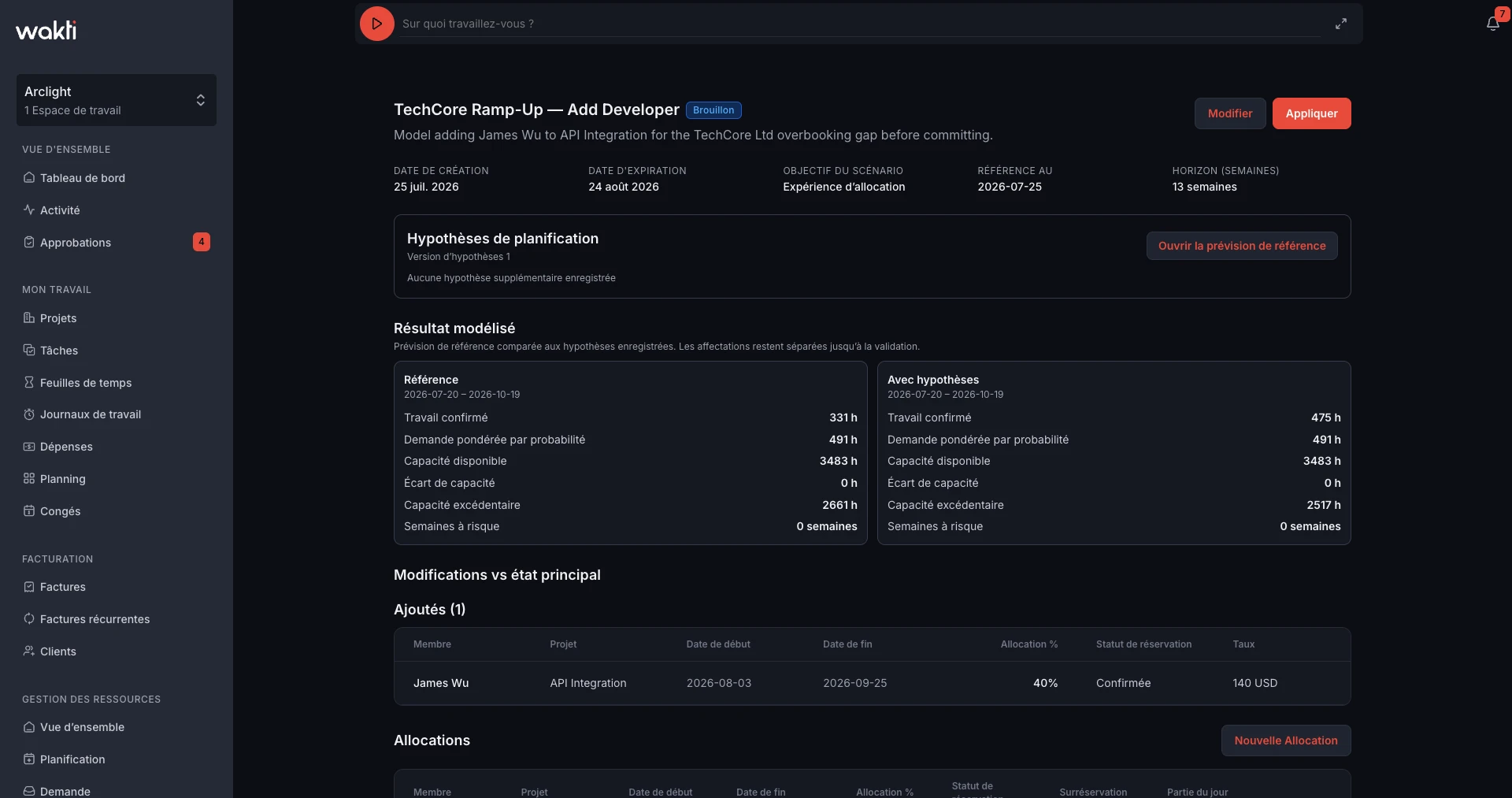1512x798 pixels.
Task: Click the 475 h confirmed work value
Action: (x=1325, y=418)
